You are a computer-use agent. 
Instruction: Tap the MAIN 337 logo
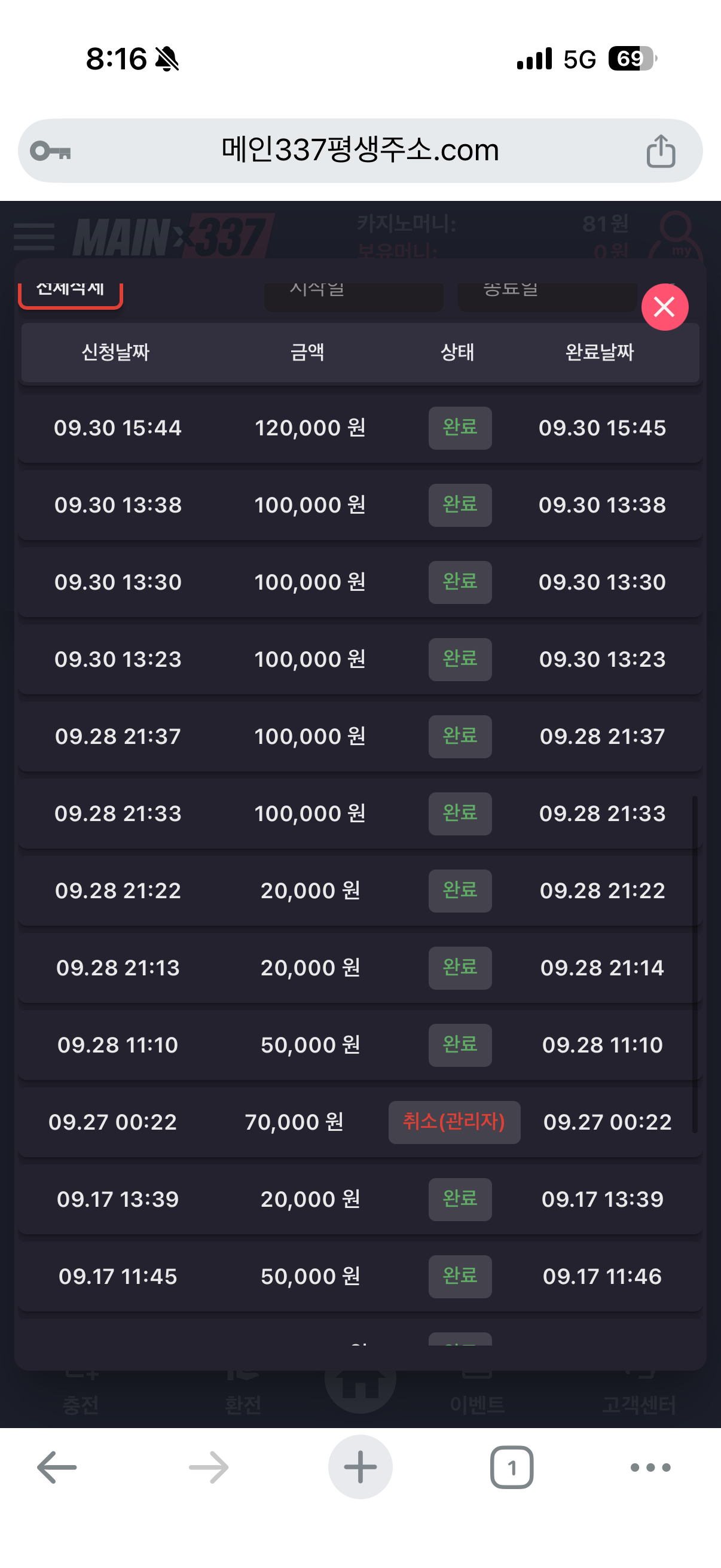[x=173, y=236]
